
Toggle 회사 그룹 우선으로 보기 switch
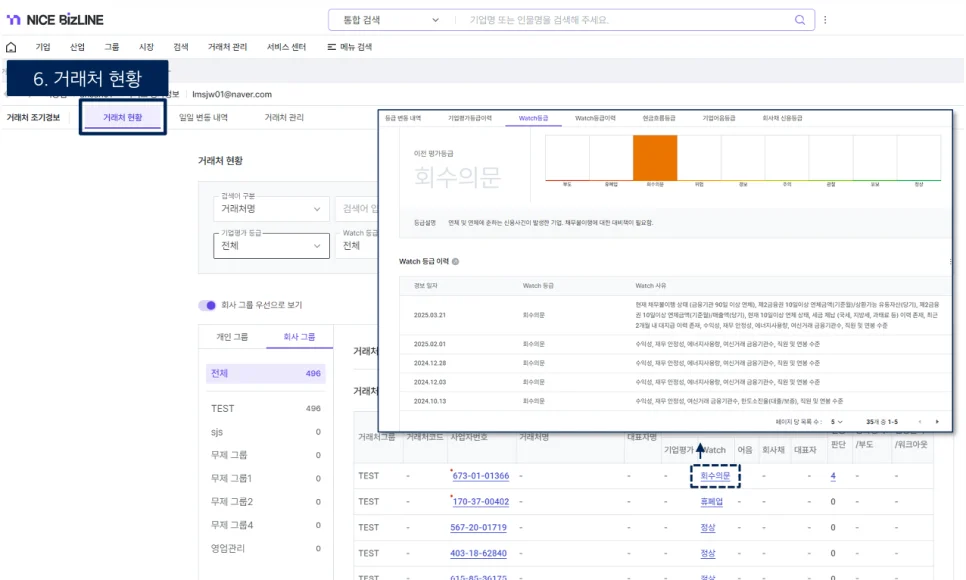coord(207,305)
